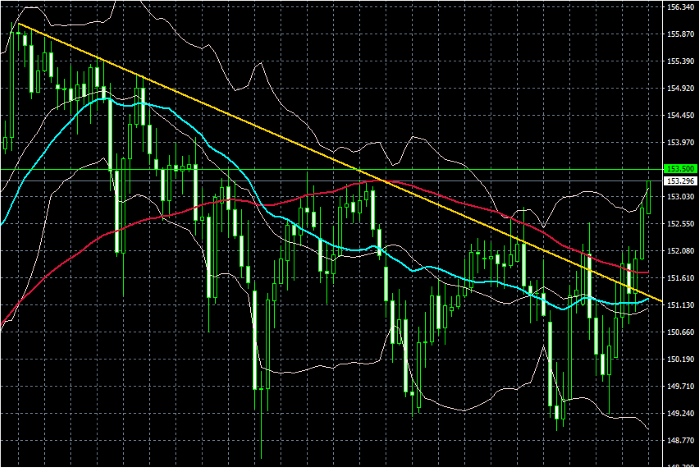
Task: Select the 149.710 price scale value
Action: [x=681, y=387]
